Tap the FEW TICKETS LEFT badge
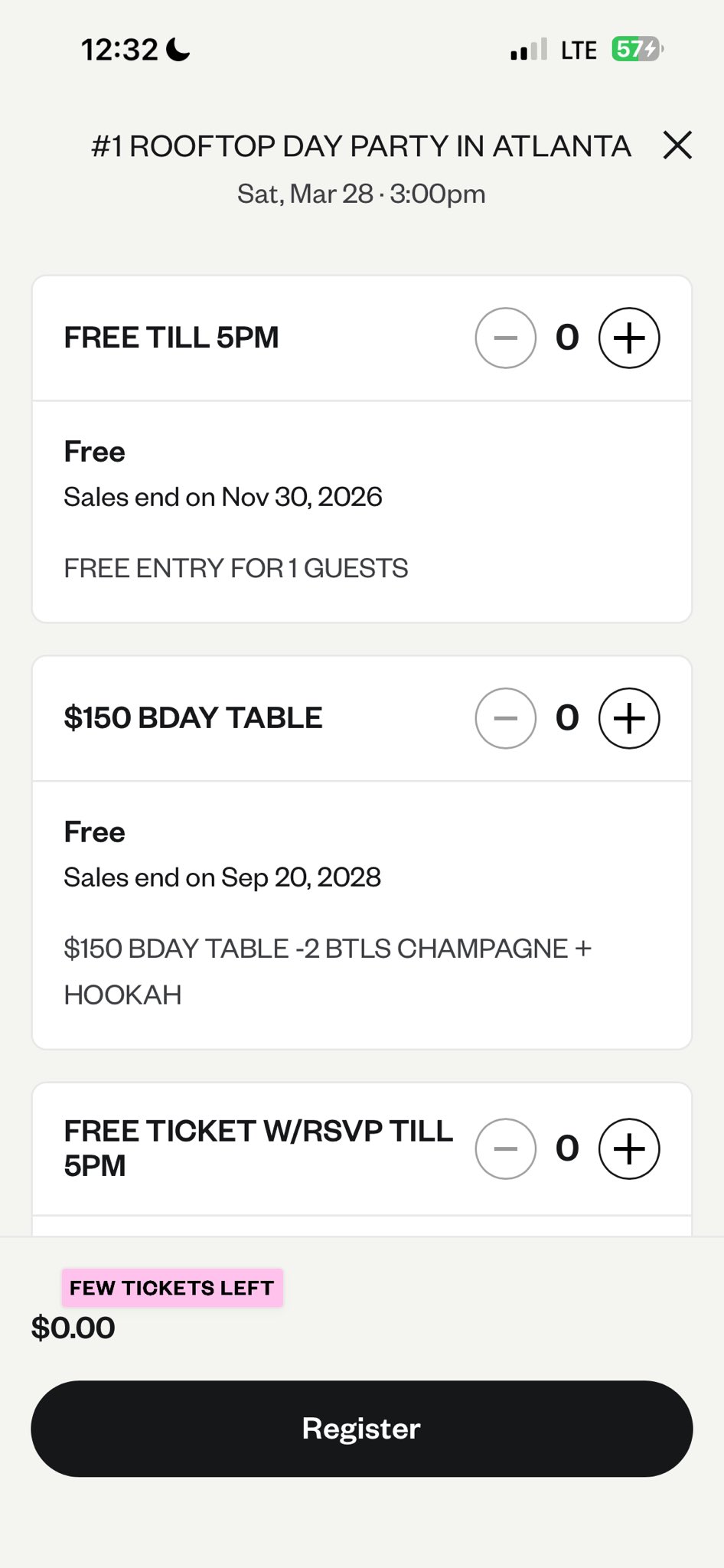This screenshot has width=724, height=1568. point(172,1288)
